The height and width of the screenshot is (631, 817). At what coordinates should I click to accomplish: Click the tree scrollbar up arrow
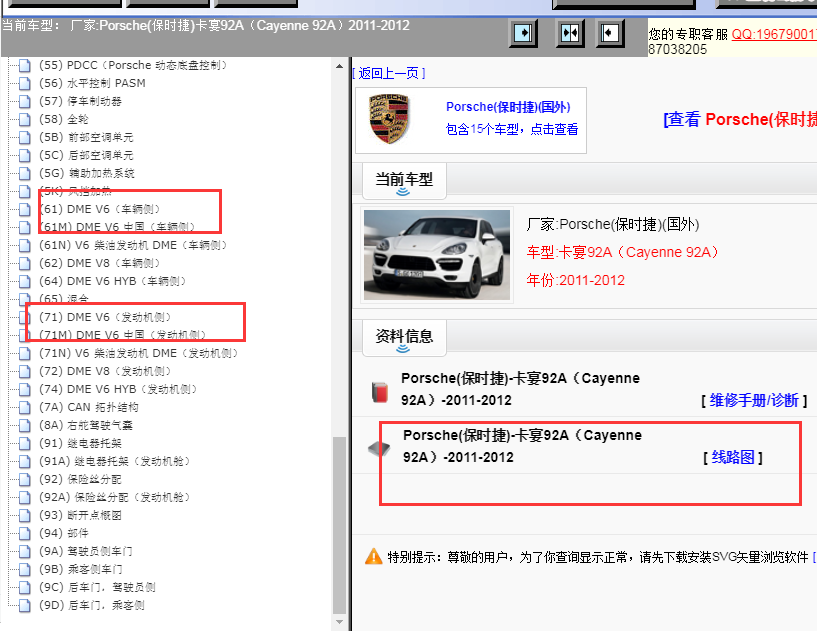[339, 66]
